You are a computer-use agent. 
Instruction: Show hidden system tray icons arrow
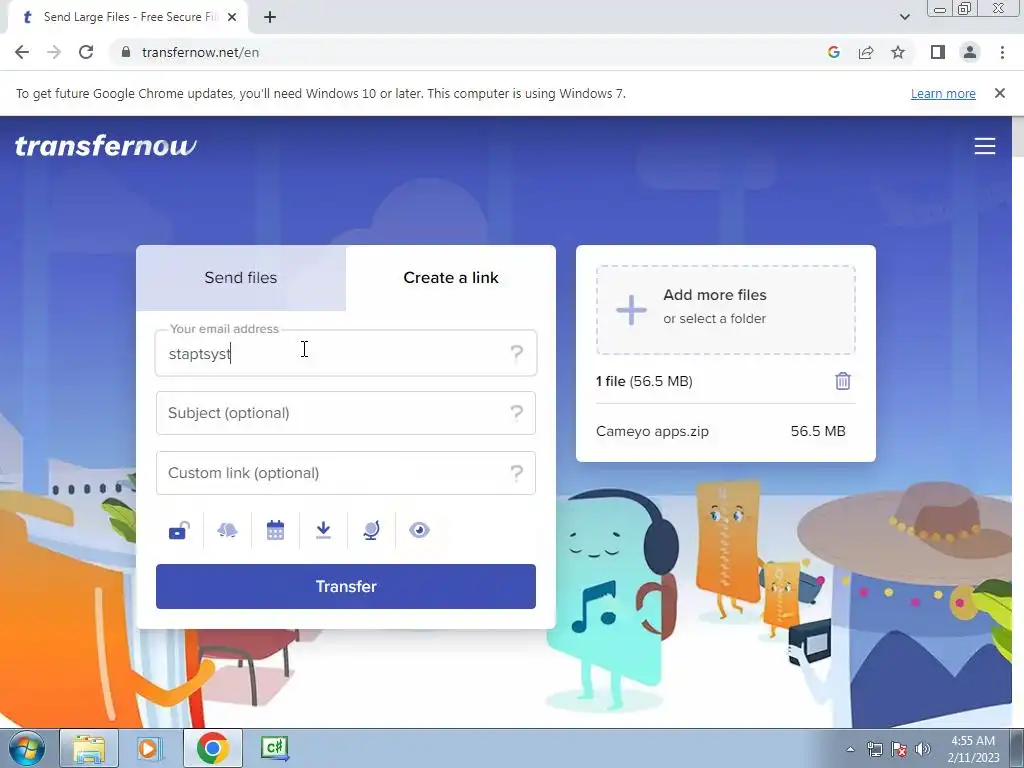(x=850, y=749)
